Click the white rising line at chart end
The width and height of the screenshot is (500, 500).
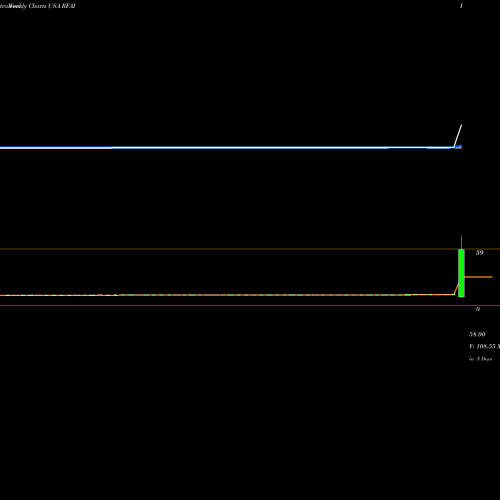(458, 136)
